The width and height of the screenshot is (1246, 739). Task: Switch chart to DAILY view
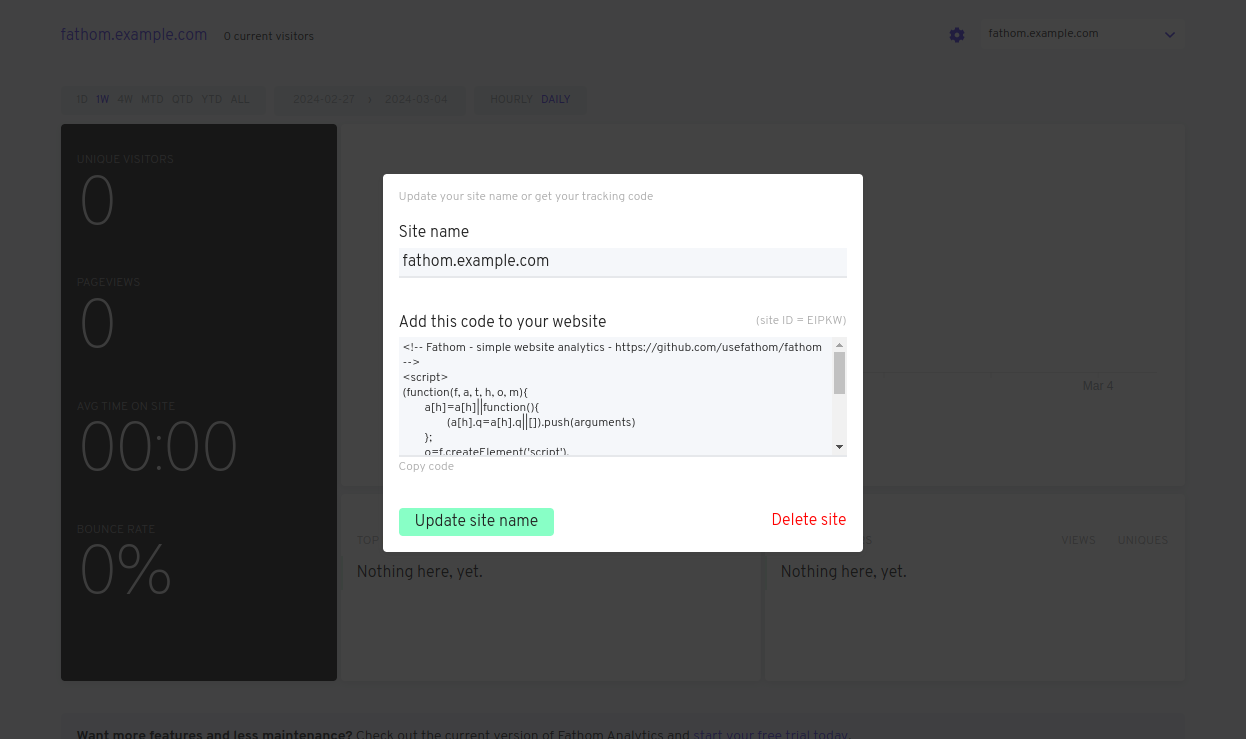(x=556, y=100)
